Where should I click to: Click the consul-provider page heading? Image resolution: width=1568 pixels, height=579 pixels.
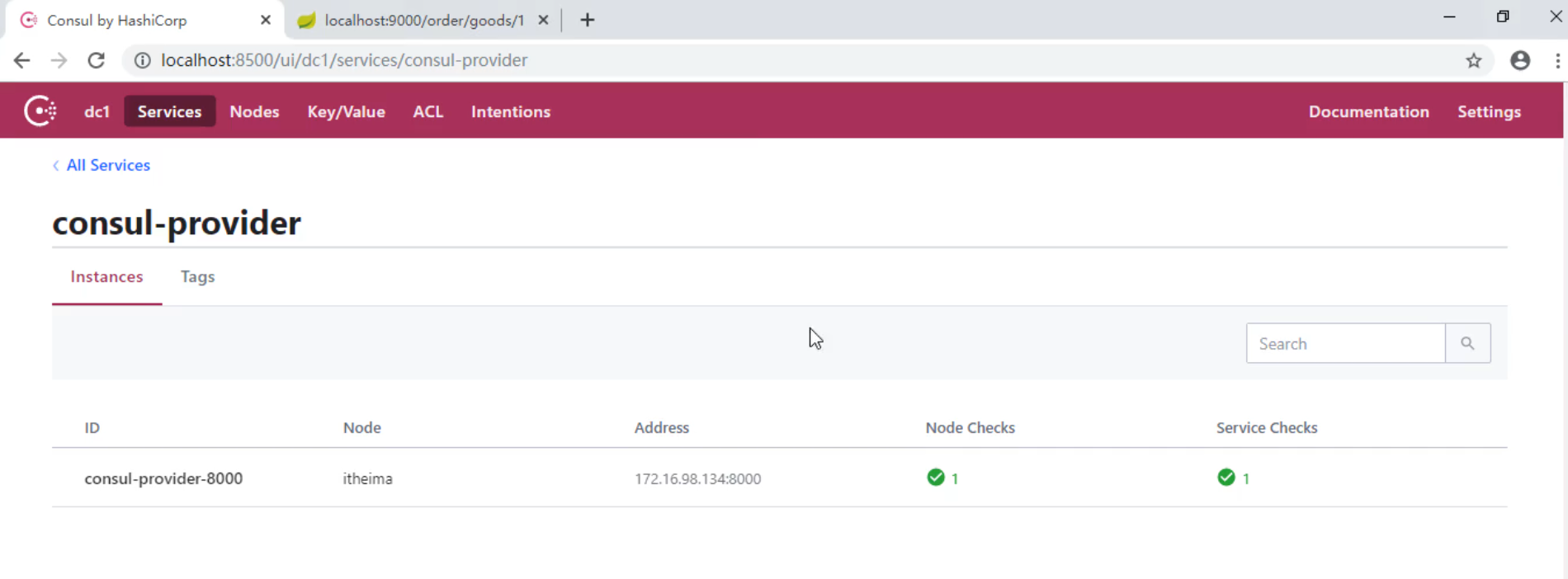(x=177, y=223)
